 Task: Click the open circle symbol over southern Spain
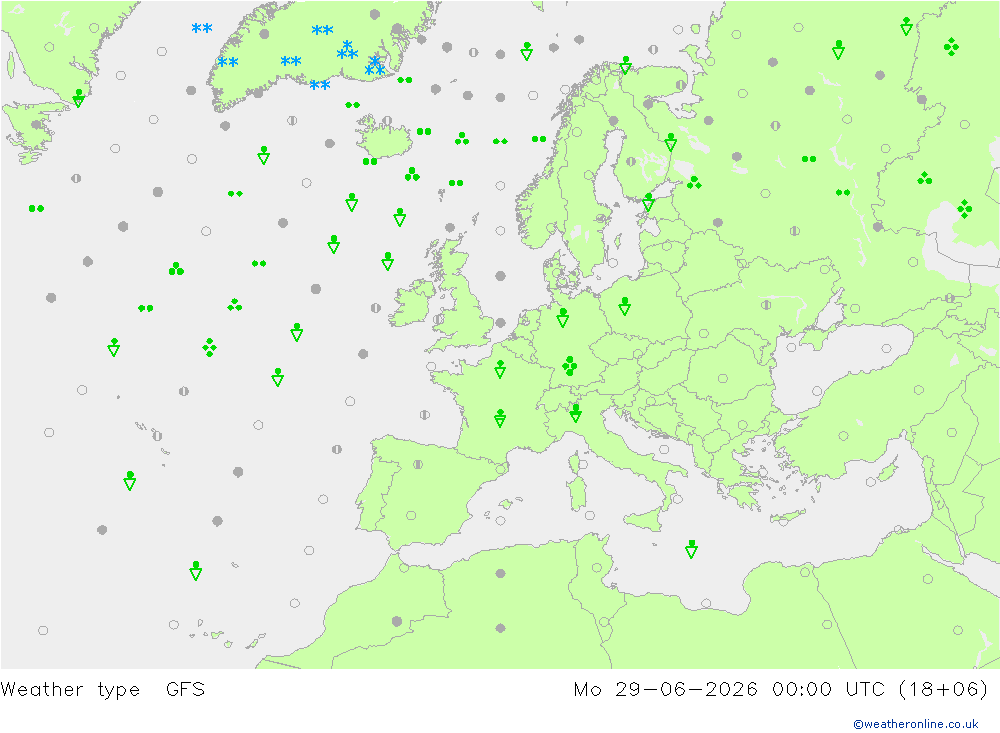411,515
